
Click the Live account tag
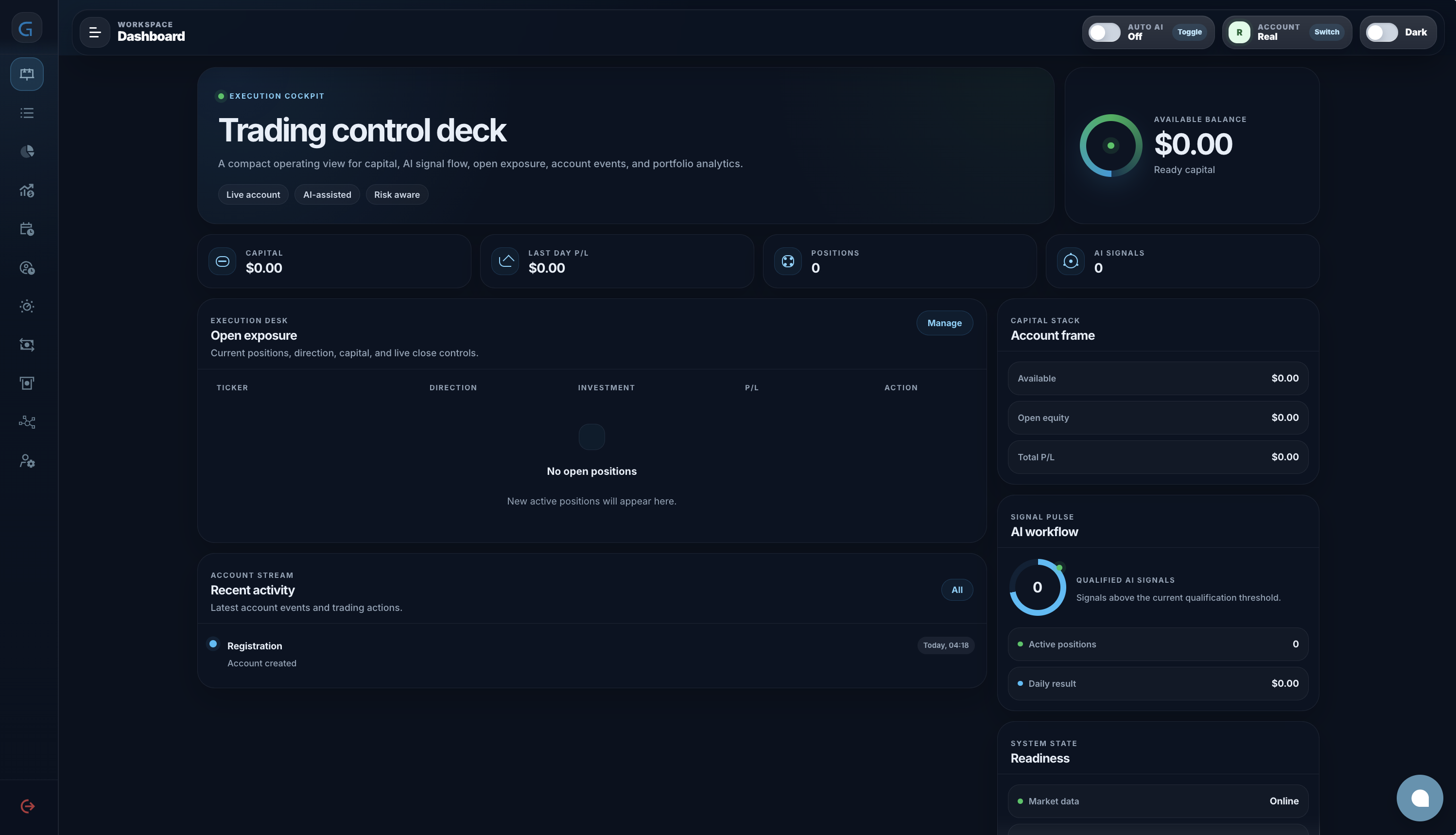coord(253,194)
